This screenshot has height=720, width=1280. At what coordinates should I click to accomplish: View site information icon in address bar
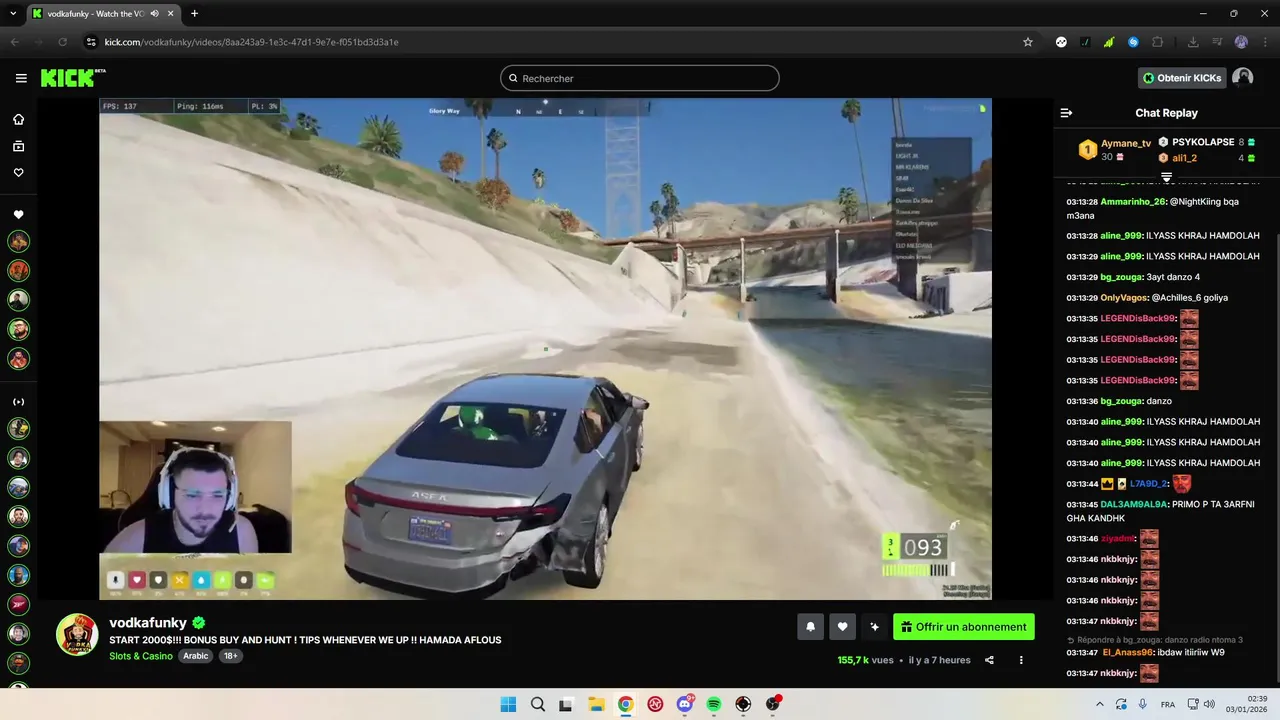(x=91, y=42)
